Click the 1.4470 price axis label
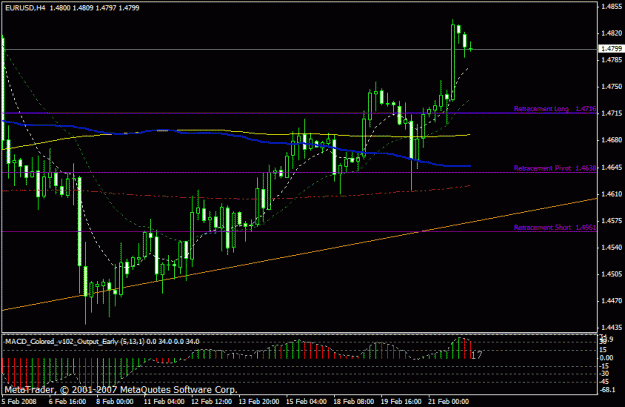This screenshot has height=407, width=625. click(x=611, y=301)
